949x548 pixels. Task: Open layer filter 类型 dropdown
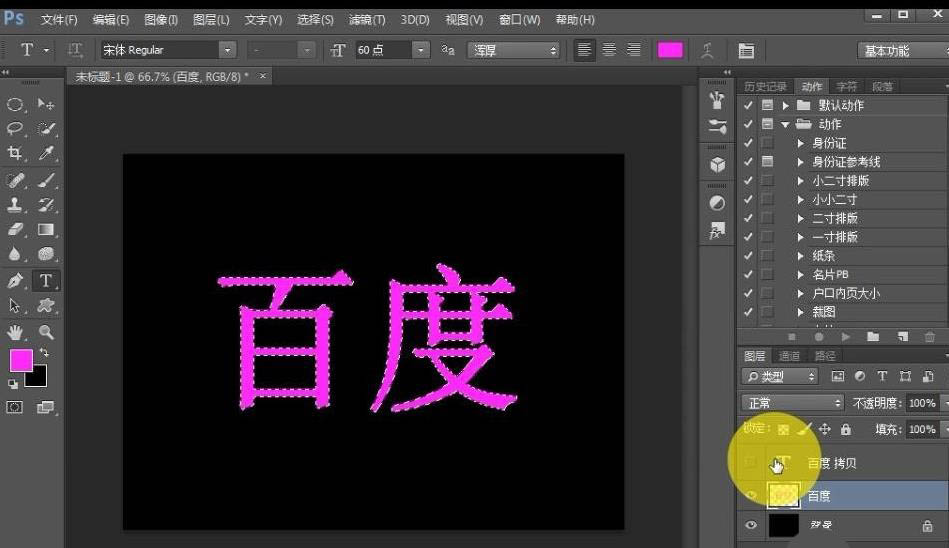click(780, 377)
